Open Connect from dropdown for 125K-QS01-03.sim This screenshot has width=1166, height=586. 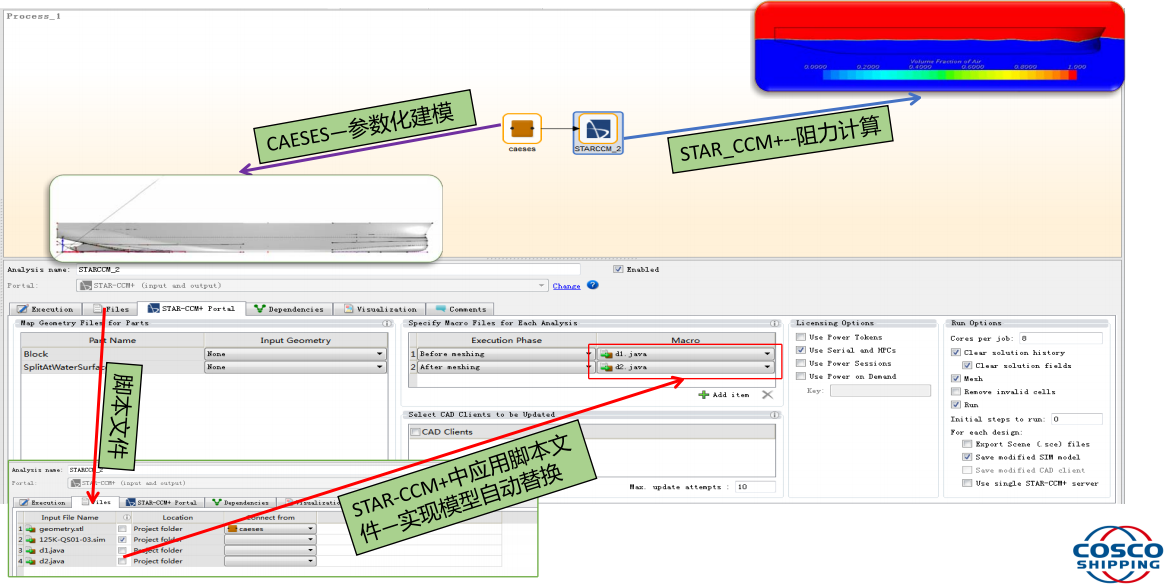tap(270, 540)
